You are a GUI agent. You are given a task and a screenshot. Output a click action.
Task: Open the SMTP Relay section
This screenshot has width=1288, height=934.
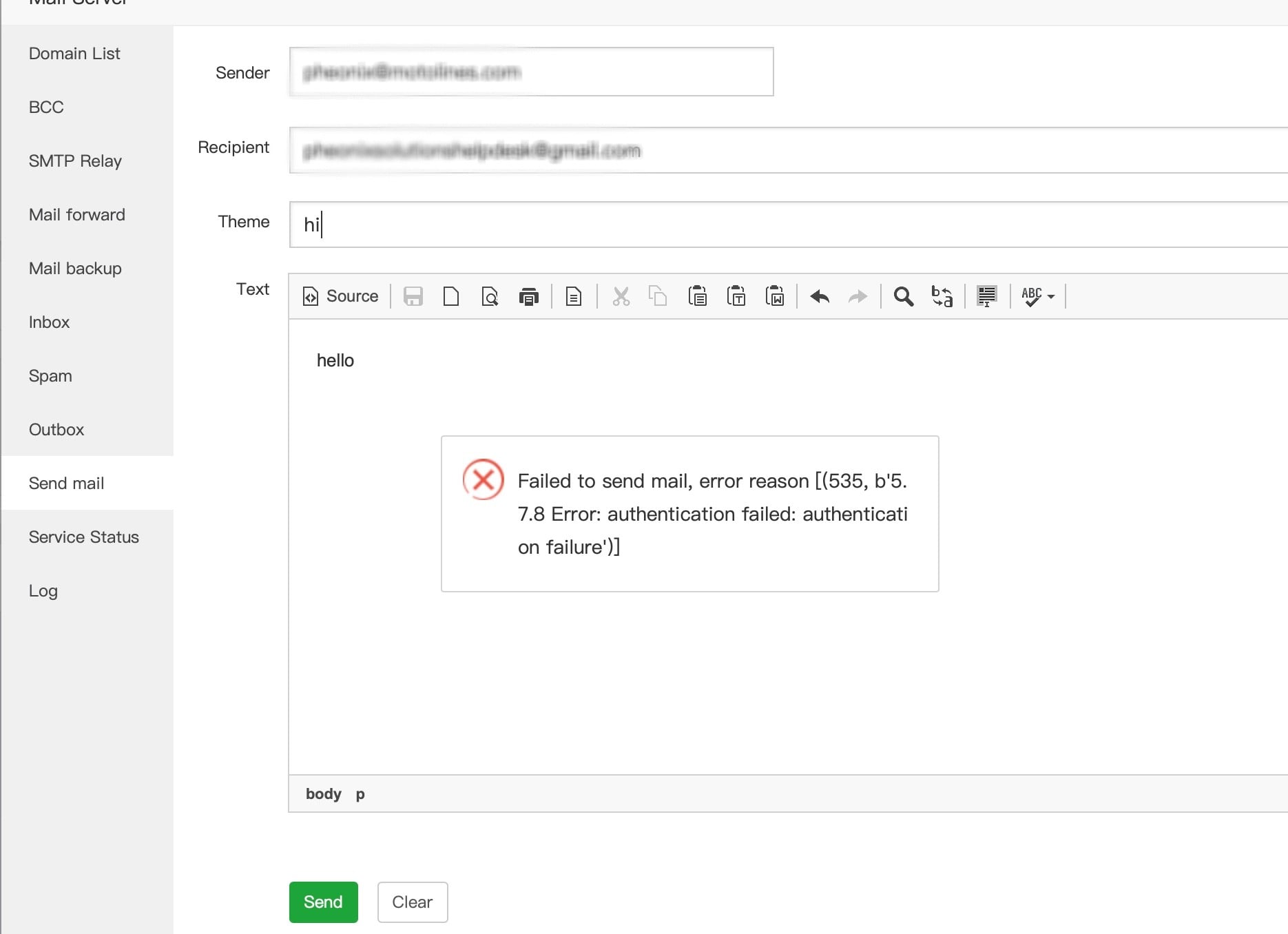75,161
